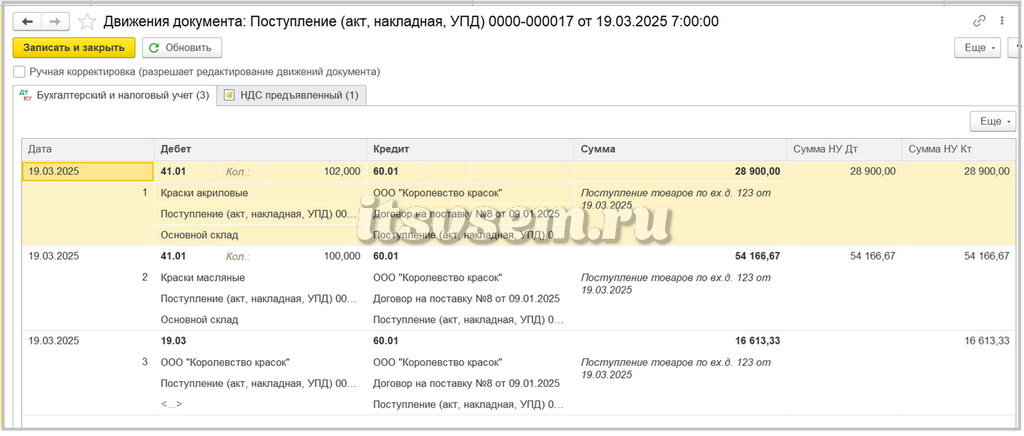This screenshot has width=1024, height=436.
Task: Click credit account 60.01 in entry 3
Action: click(x=385, y=341)
